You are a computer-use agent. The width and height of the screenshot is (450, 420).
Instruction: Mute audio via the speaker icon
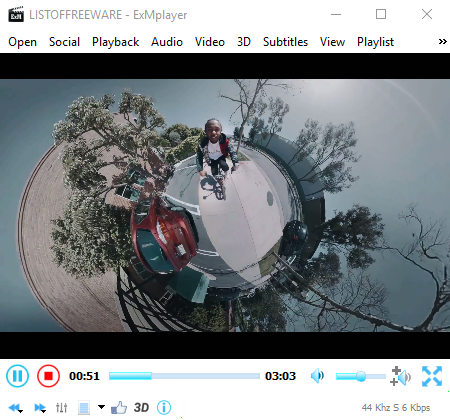(317, 376)
